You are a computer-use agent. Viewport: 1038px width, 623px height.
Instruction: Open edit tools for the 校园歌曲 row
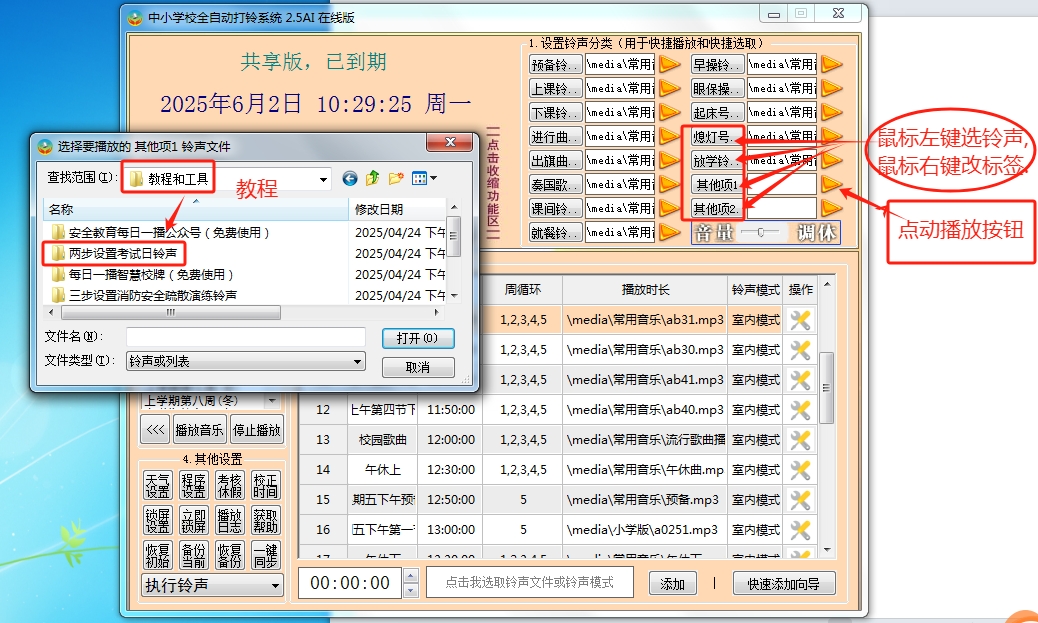pyautogui.click(x=800, y=440)
